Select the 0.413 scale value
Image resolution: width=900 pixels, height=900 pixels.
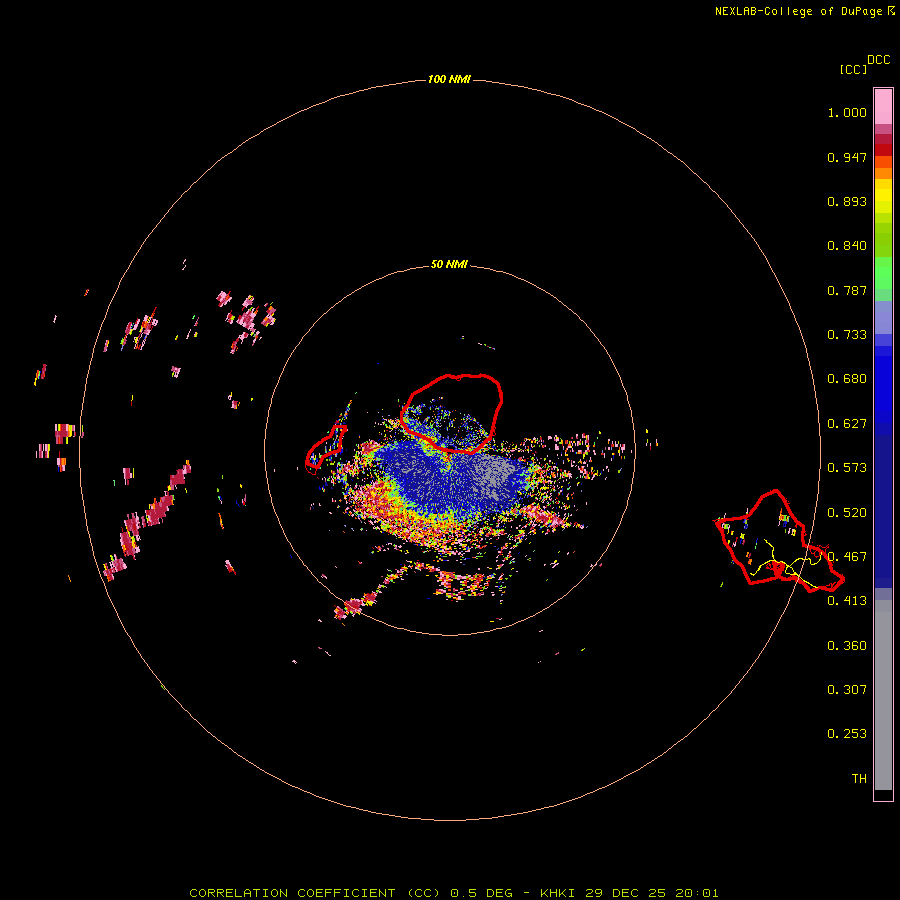847,601
